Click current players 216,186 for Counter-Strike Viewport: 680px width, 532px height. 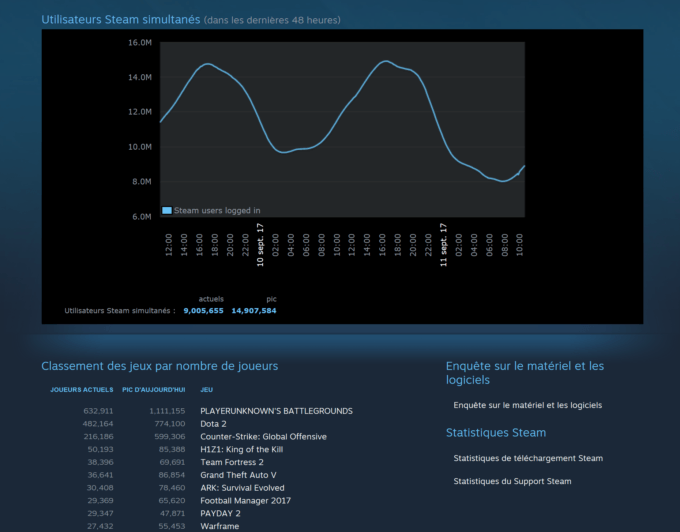point(98,437)
